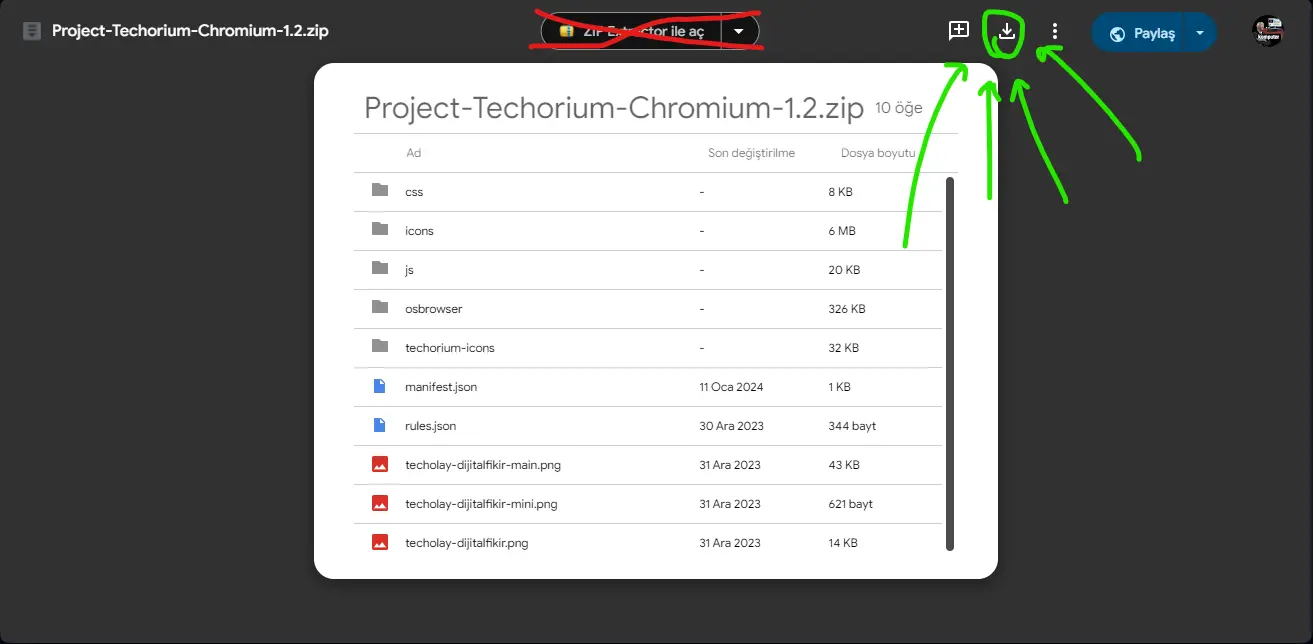The height and width of the screenshot is (644, 1313).
Task: Click the 30 Ara 2023 date of rules.json
Action: (732, 426)
